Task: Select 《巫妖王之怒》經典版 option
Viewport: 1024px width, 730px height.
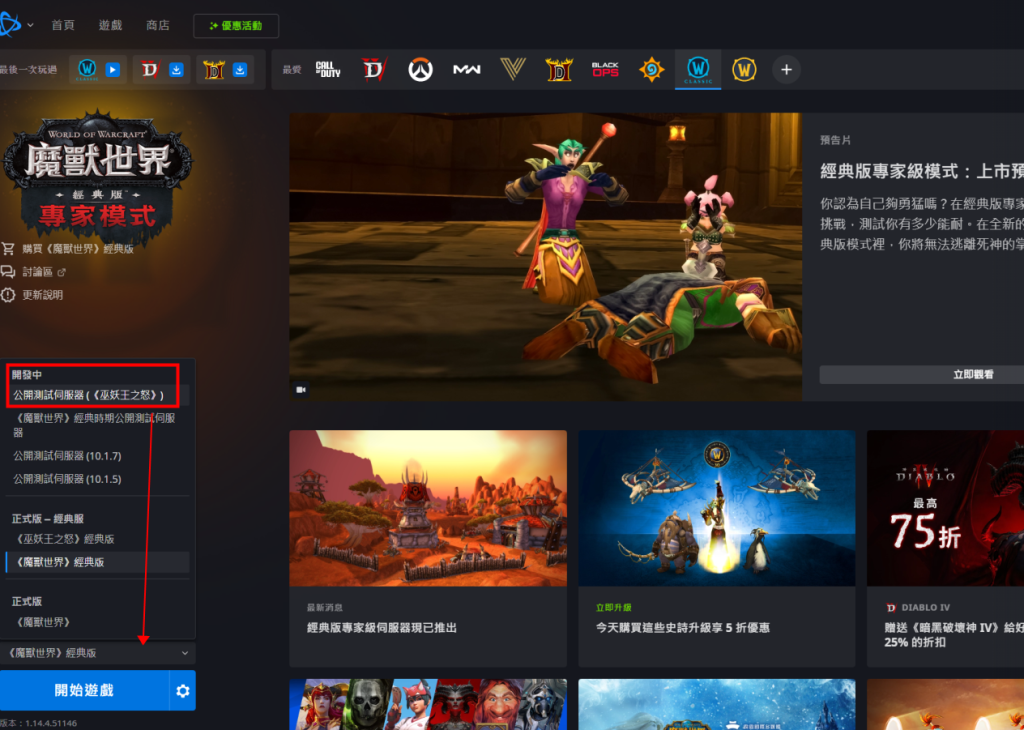Action: pos(97,539)
